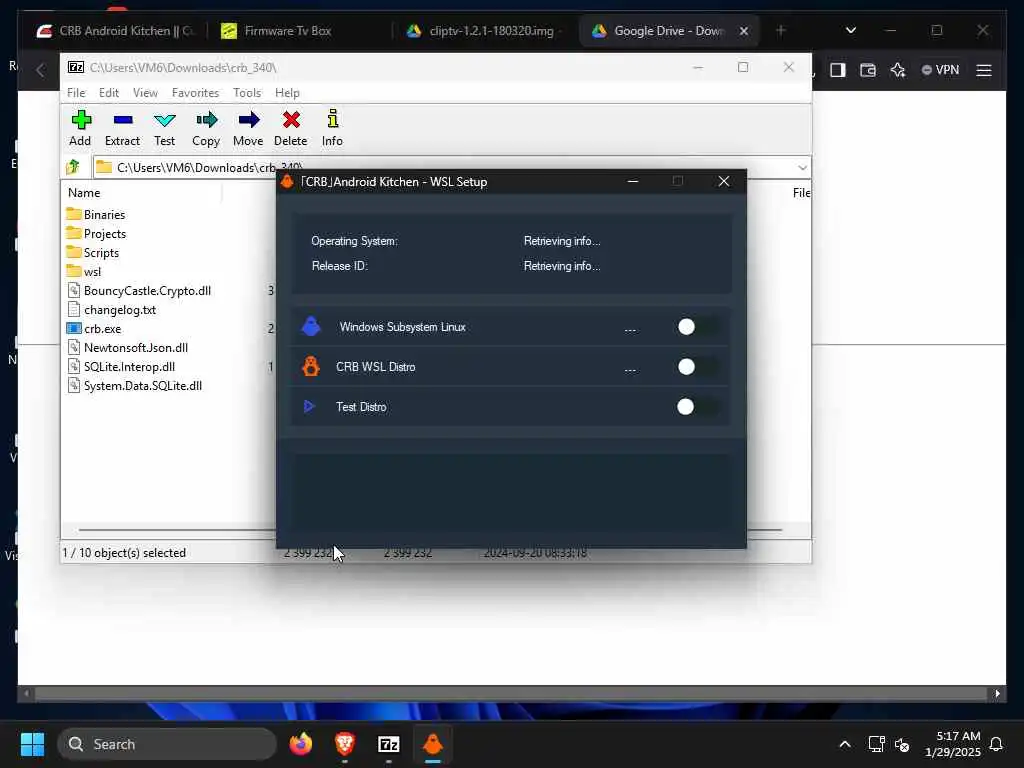This screenshot has height=768, width=1024.
Task: Open CRB Kitchen app from the taskbar
Action: point(432,744)
